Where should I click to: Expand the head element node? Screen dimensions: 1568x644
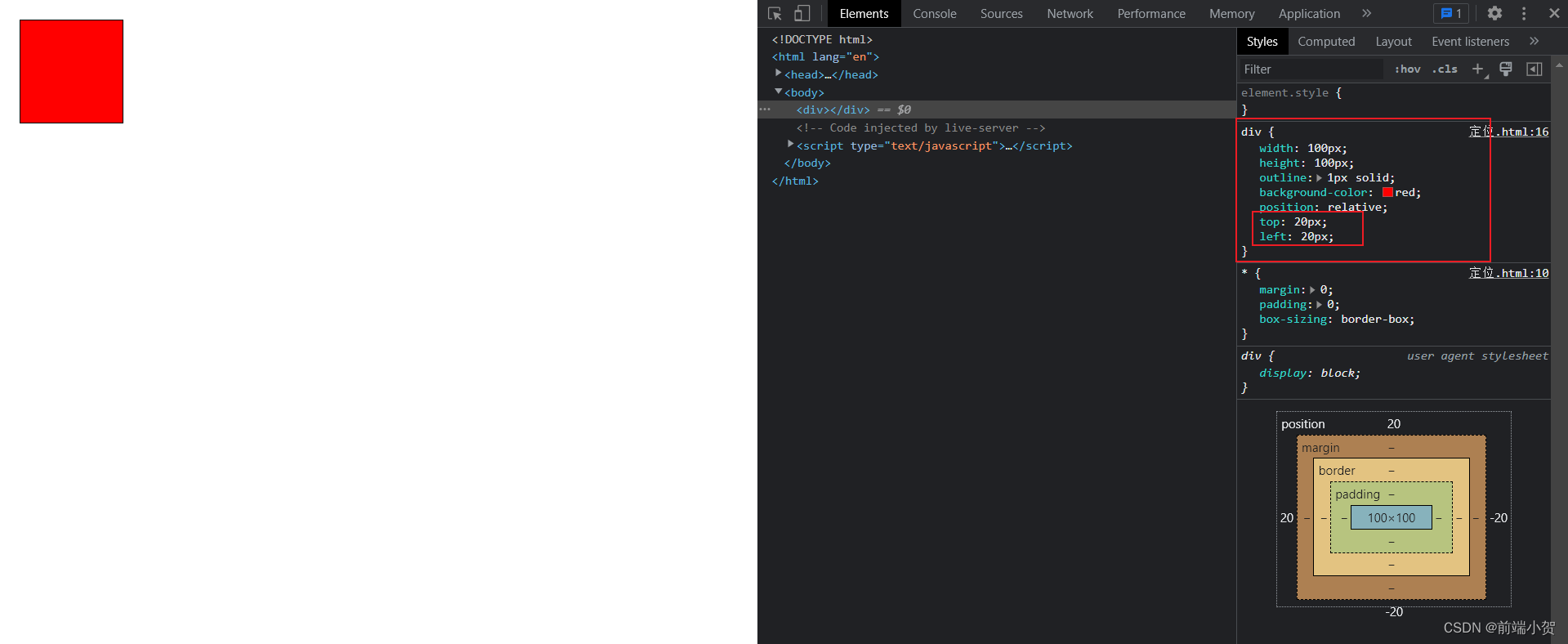tap(778, 74)
